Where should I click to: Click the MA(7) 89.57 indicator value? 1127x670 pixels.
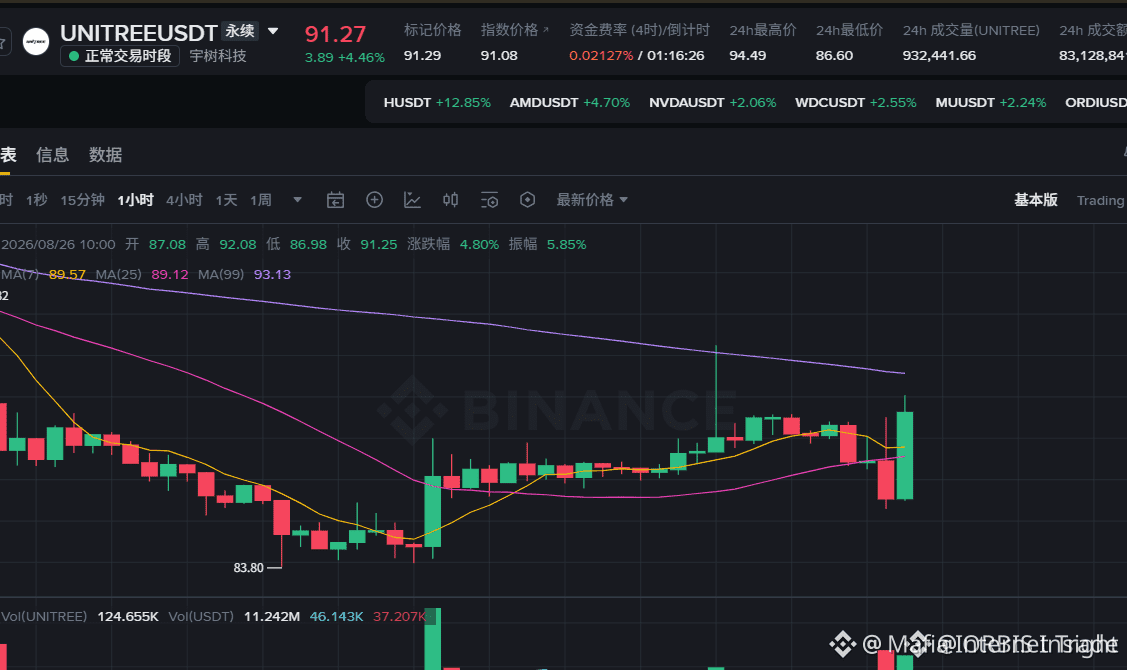click(67, 275)
